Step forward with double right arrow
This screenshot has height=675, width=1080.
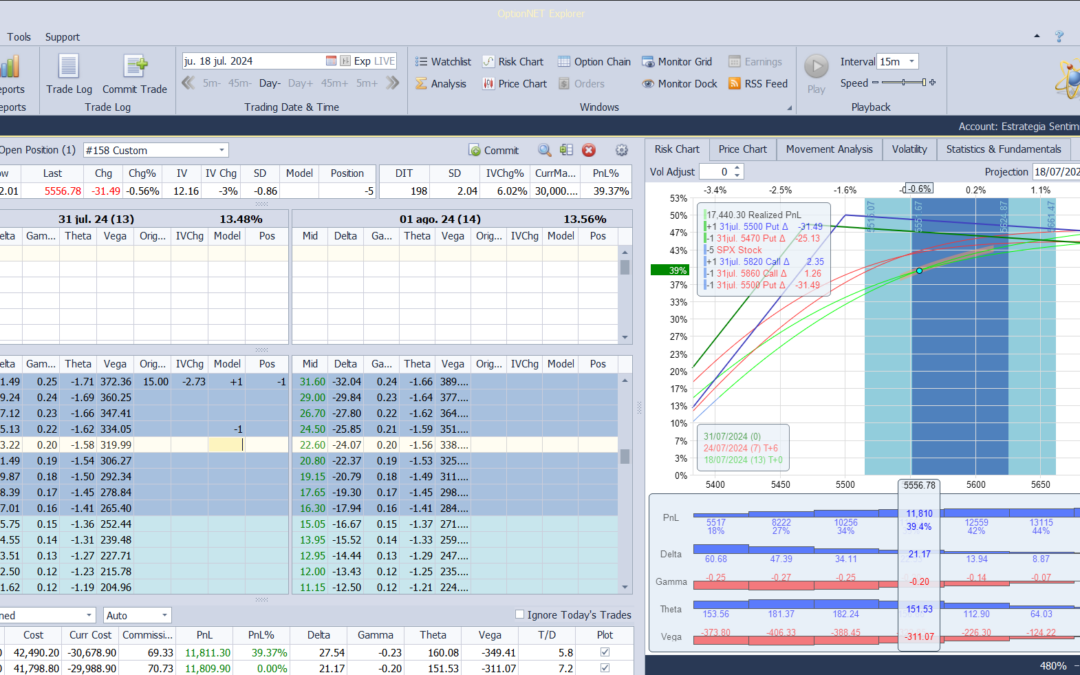click(393, 83)
